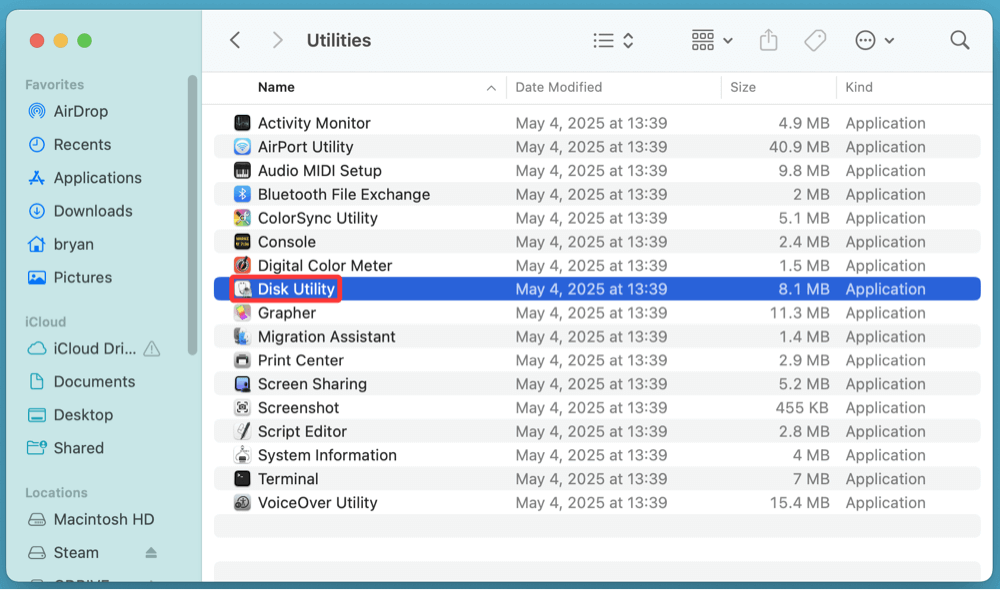Viewport: 1000px width, 590px height.
Task: Open the Activity Monitor application icon
Action: point(241,122)
